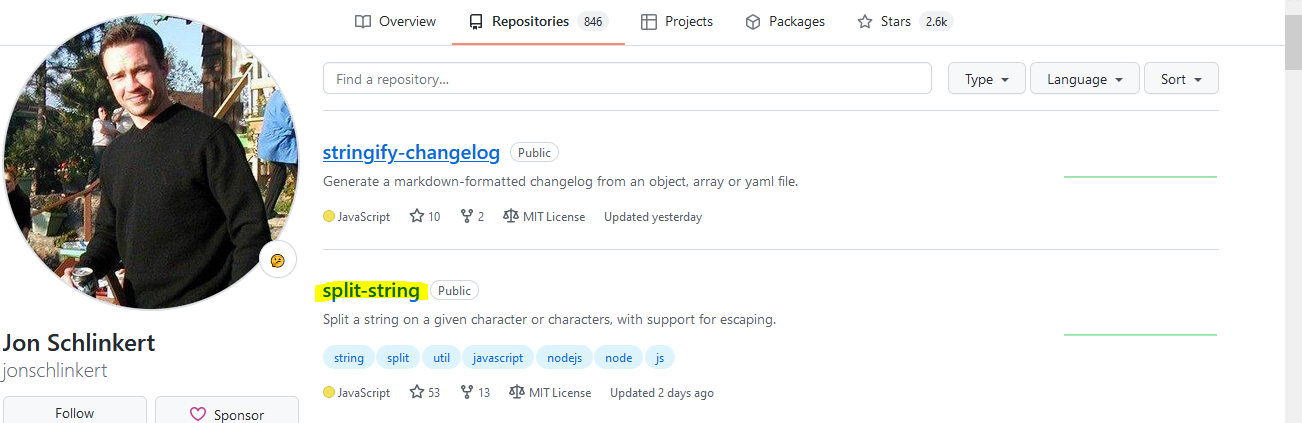Click Jon Schlinkert's profile avatar photo

(x=151, y=162)
